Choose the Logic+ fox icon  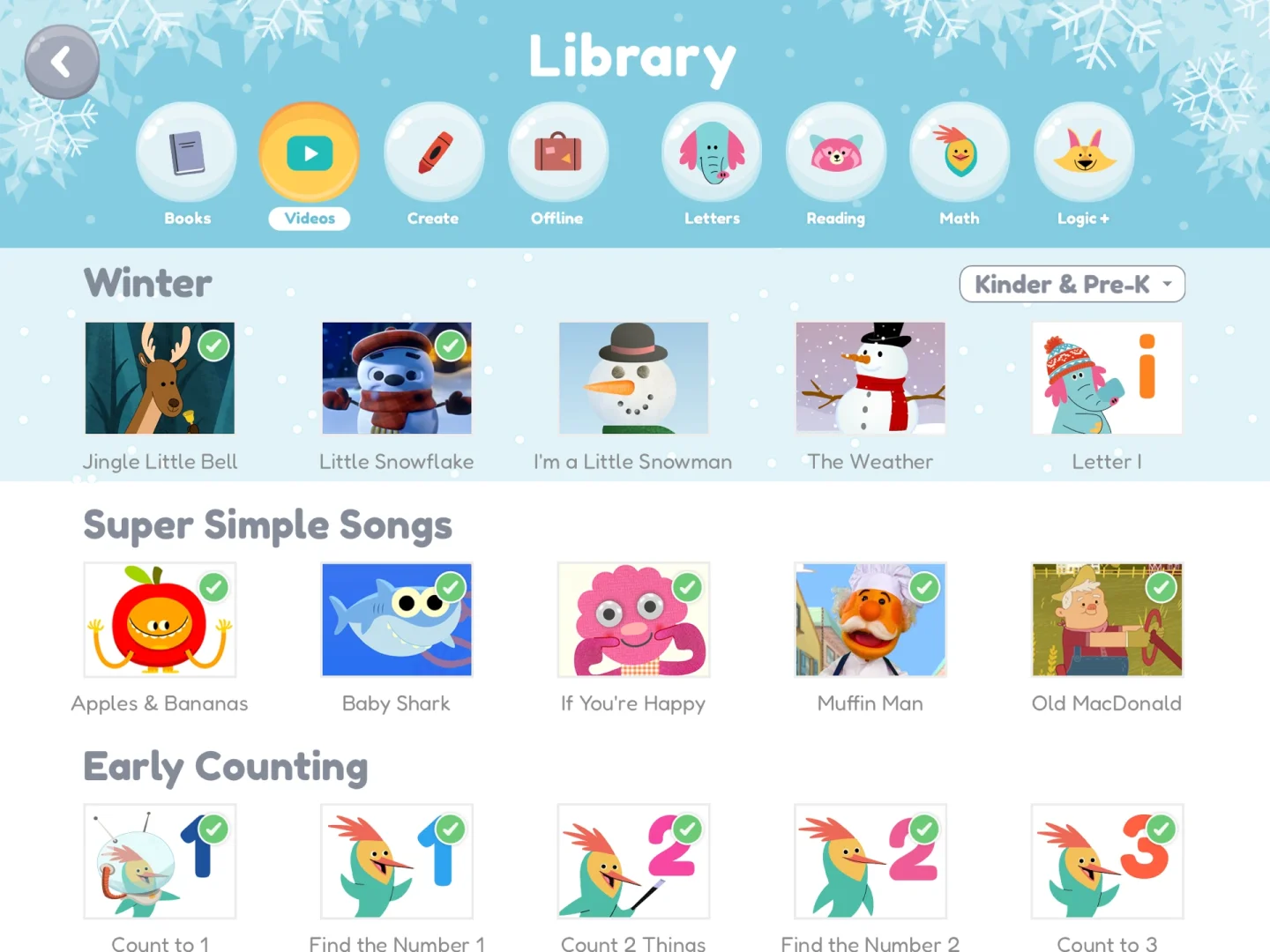1084,152
